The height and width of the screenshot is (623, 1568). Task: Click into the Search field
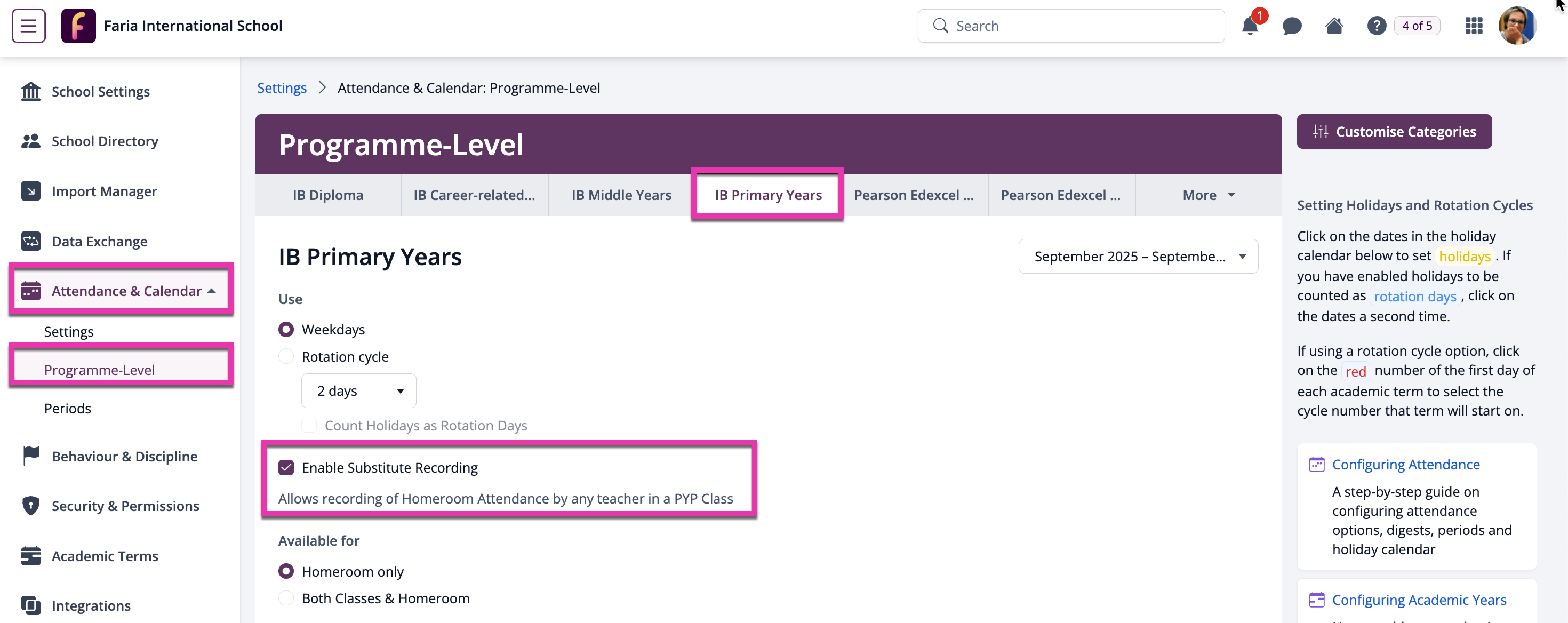pos(1071,26)
